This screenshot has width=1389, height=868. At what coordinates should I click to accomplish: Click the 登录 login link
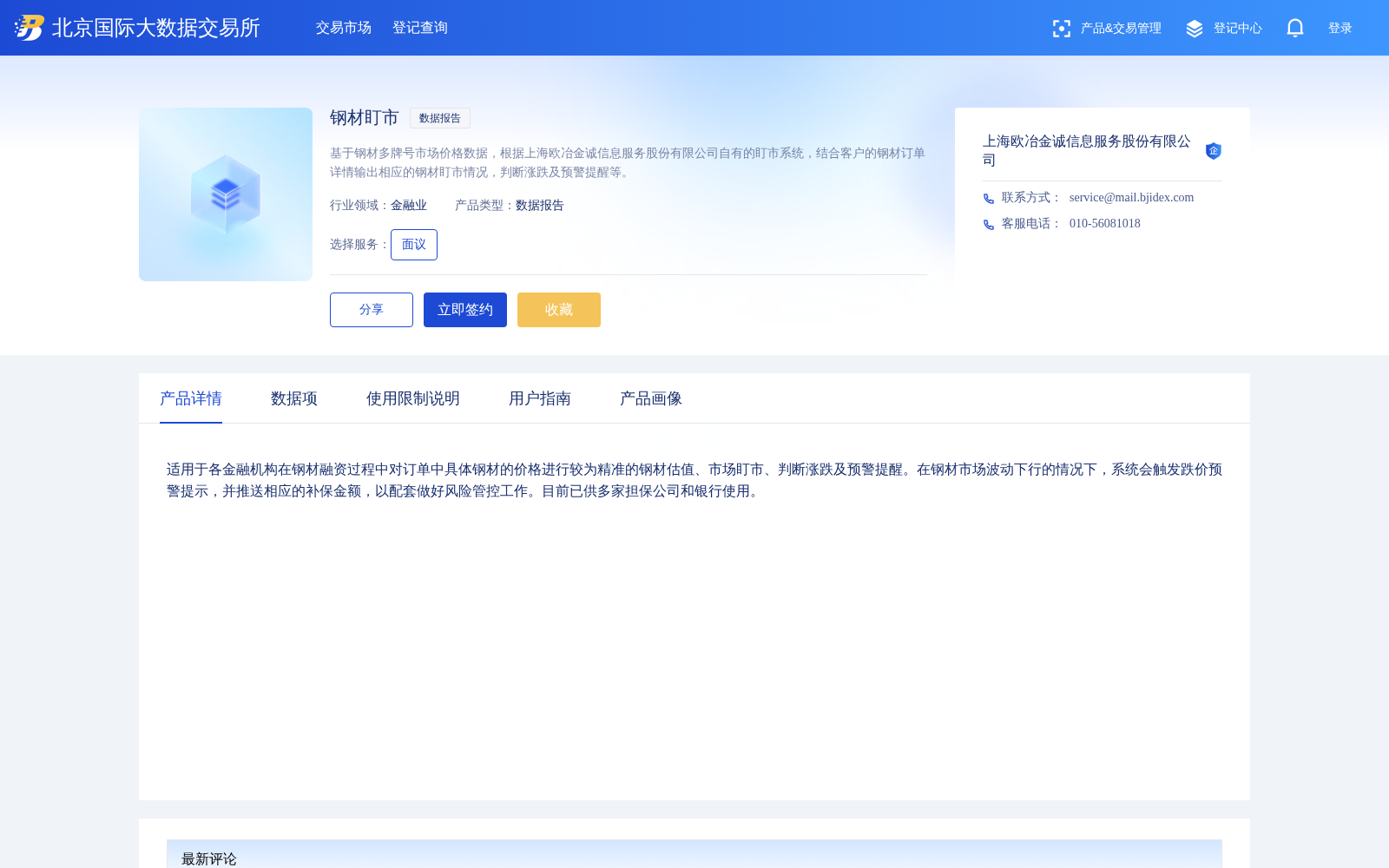pyautogui.click(x=1340, y=29)
